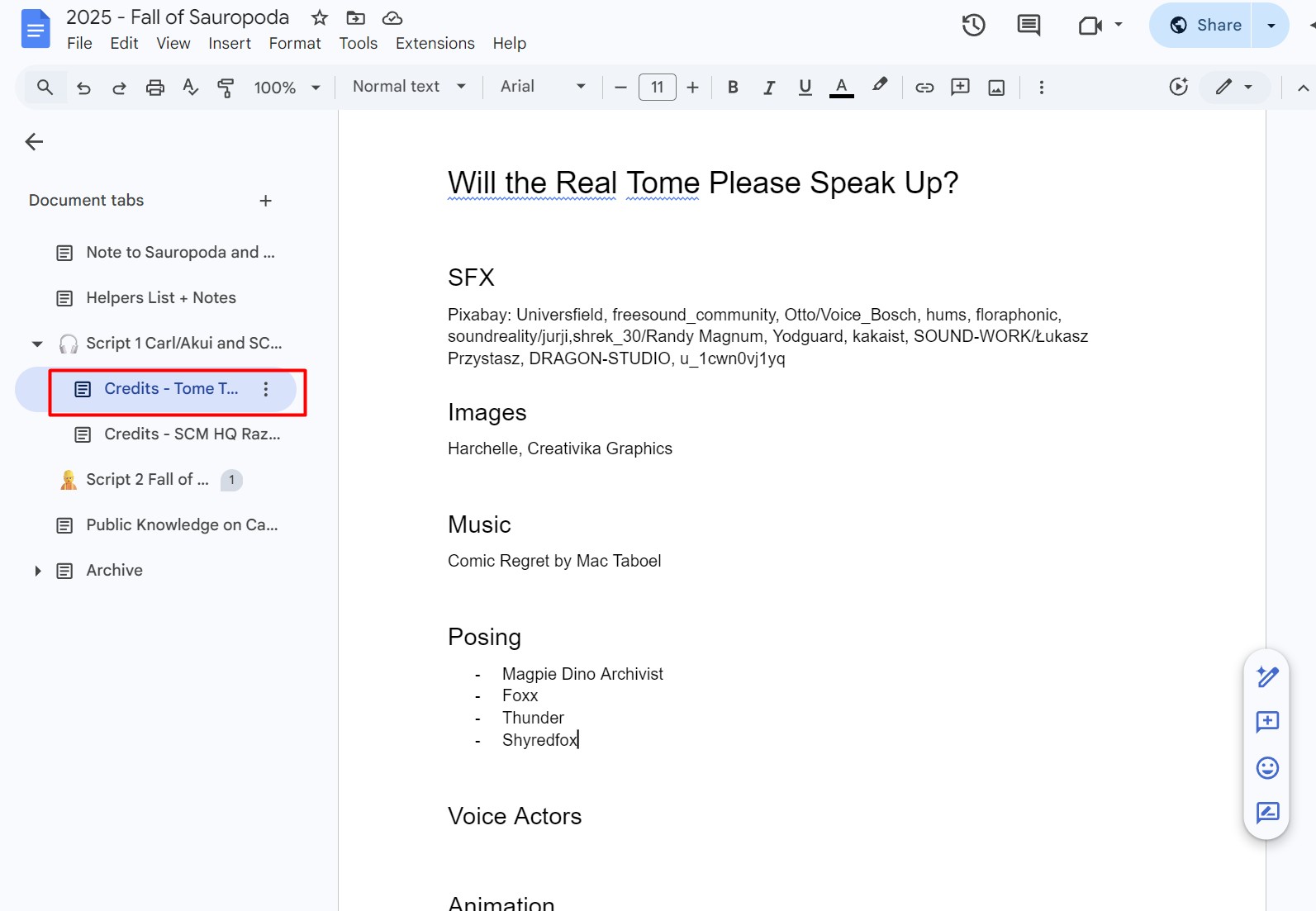Image resolution: width=1316 pixels, height=911 pixels.
Task: Select the paint format roller tool
Action: (x=226, y=88)
